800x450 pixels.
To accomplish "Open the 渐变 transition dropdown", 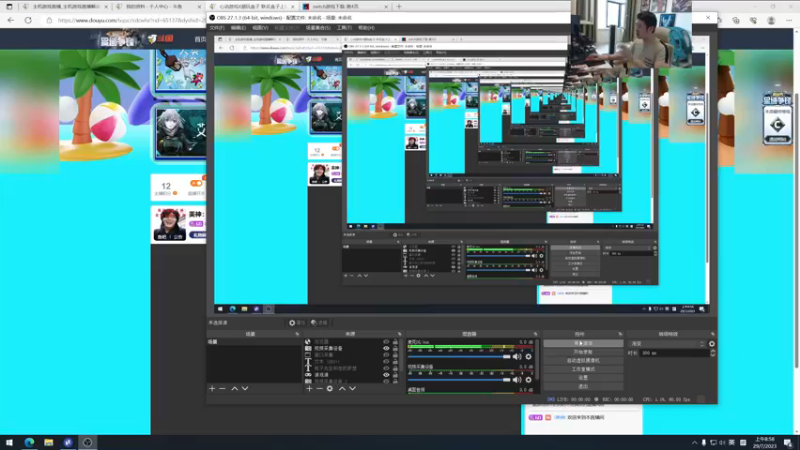I will [x=667, y=344].
